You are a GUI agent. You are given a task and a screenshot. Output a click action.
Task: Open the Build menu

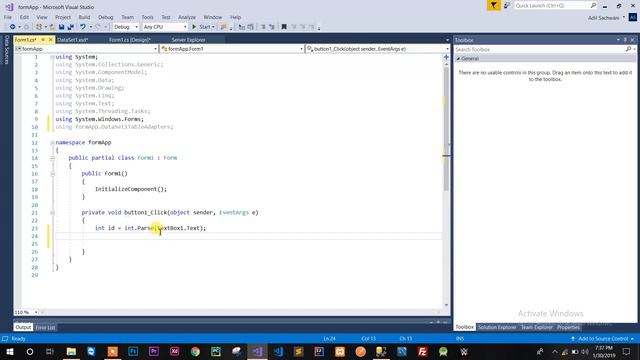click(x=84, y=17)
